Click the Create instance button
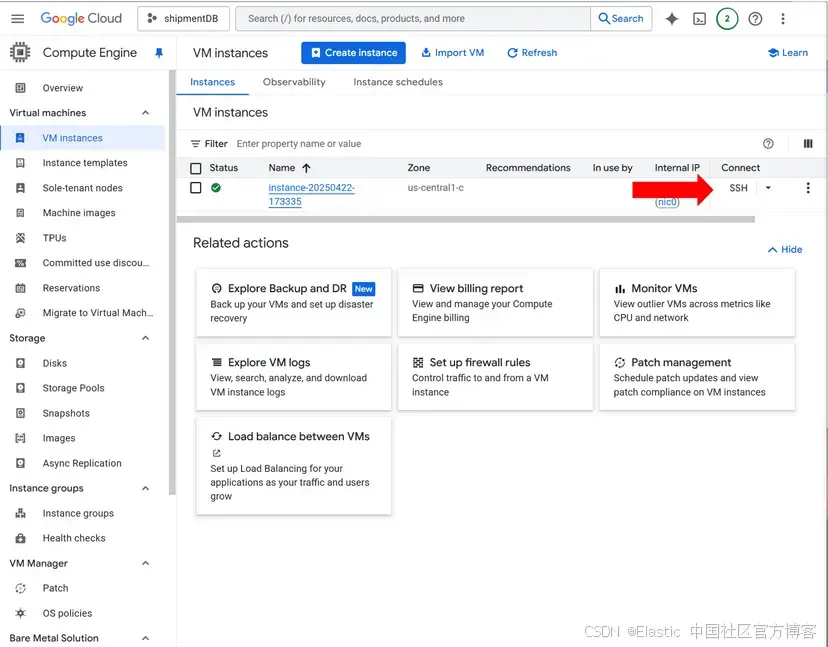This screenshot has height=647, width=828. click(x=353, y=53)
